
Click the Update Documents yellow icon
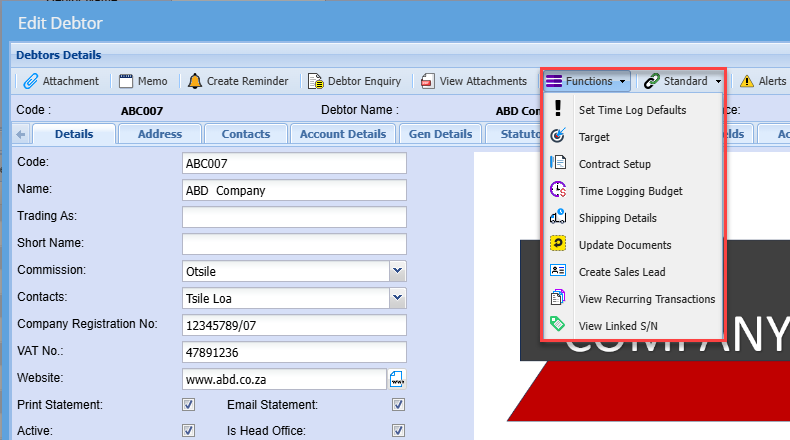coord(558,243)
